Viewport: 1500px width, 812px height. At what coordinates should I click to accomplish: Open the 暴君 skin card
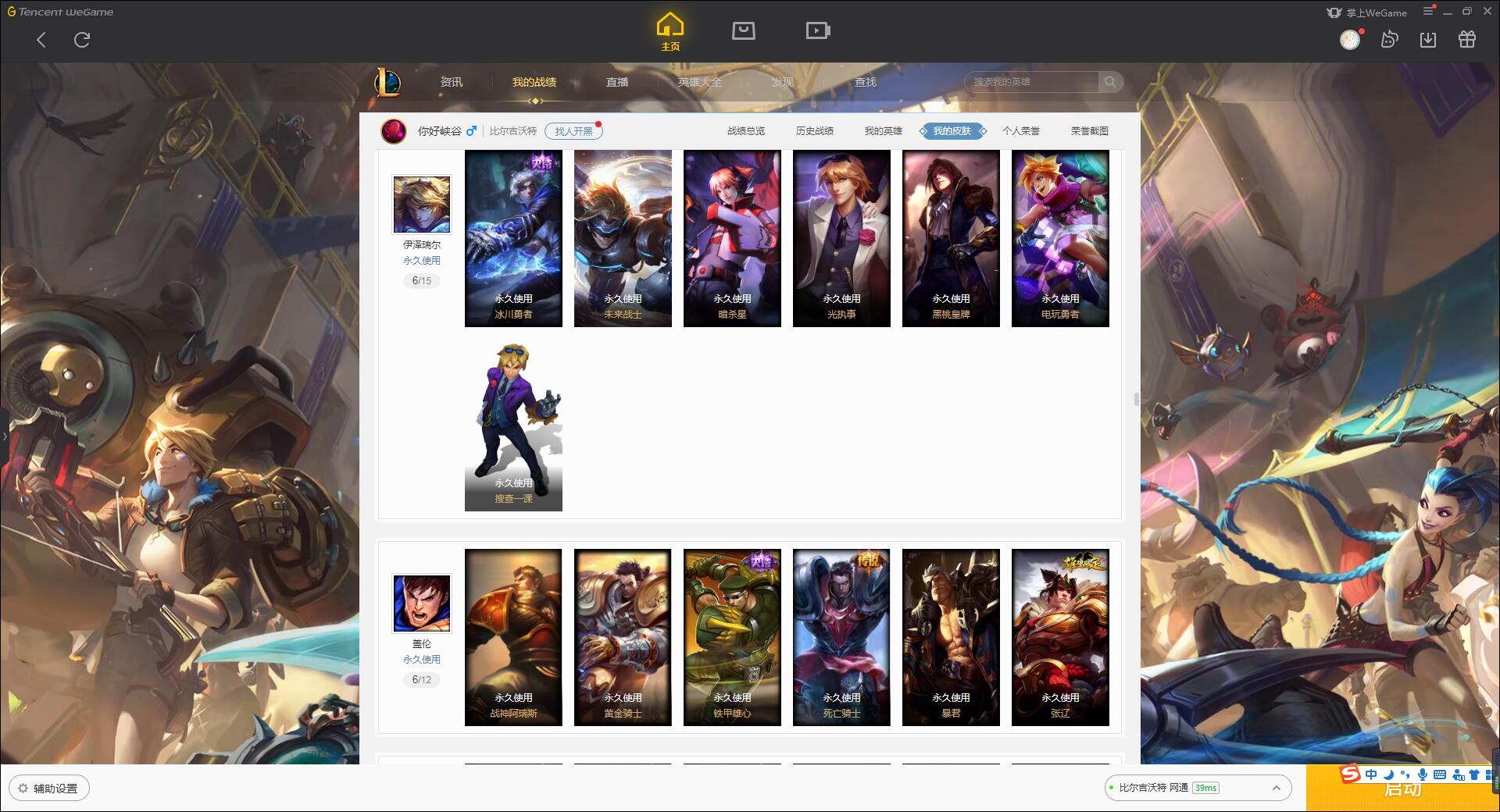pos(951,638)
